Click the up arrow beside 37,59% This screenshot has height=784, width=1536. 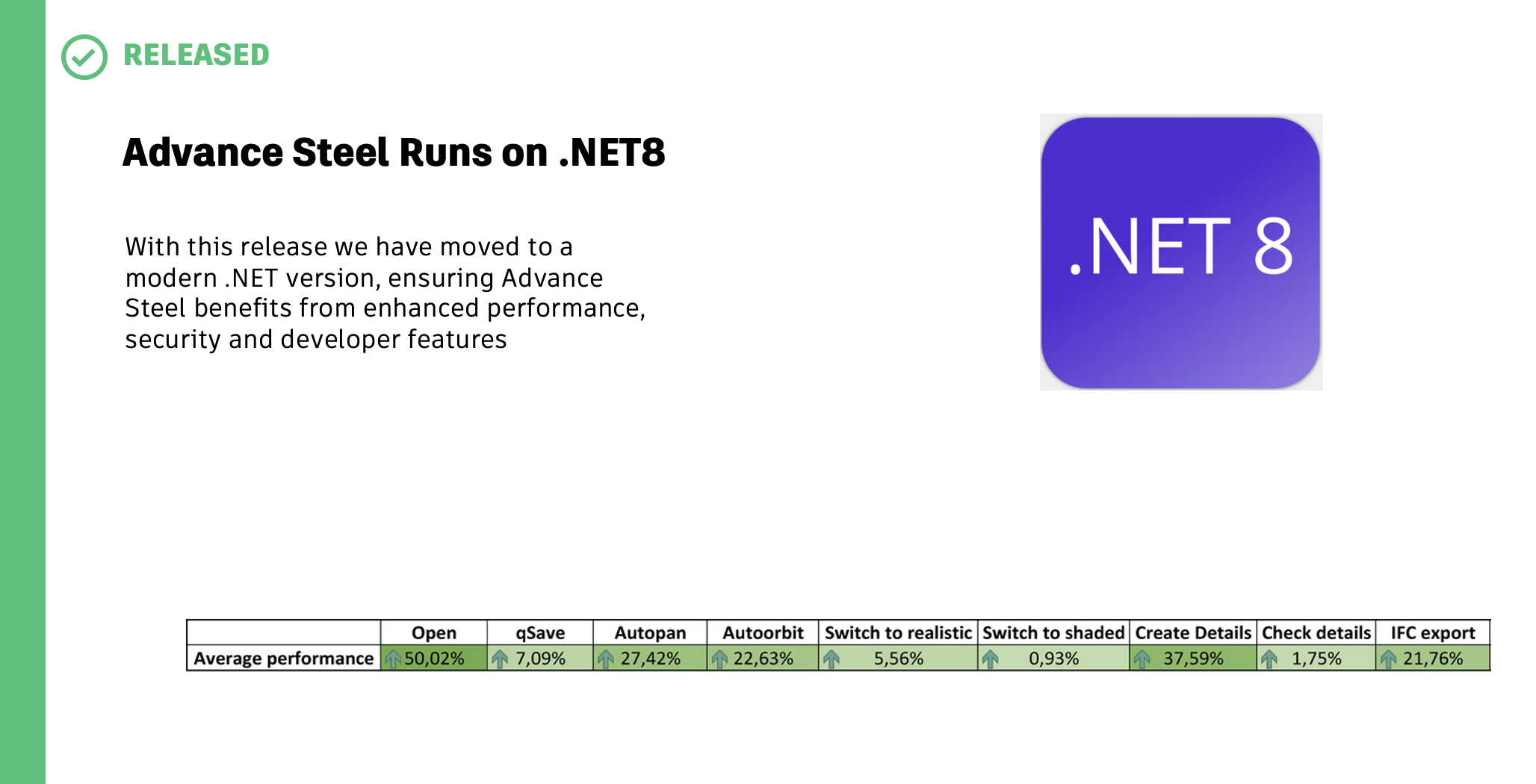[1142, 659]
